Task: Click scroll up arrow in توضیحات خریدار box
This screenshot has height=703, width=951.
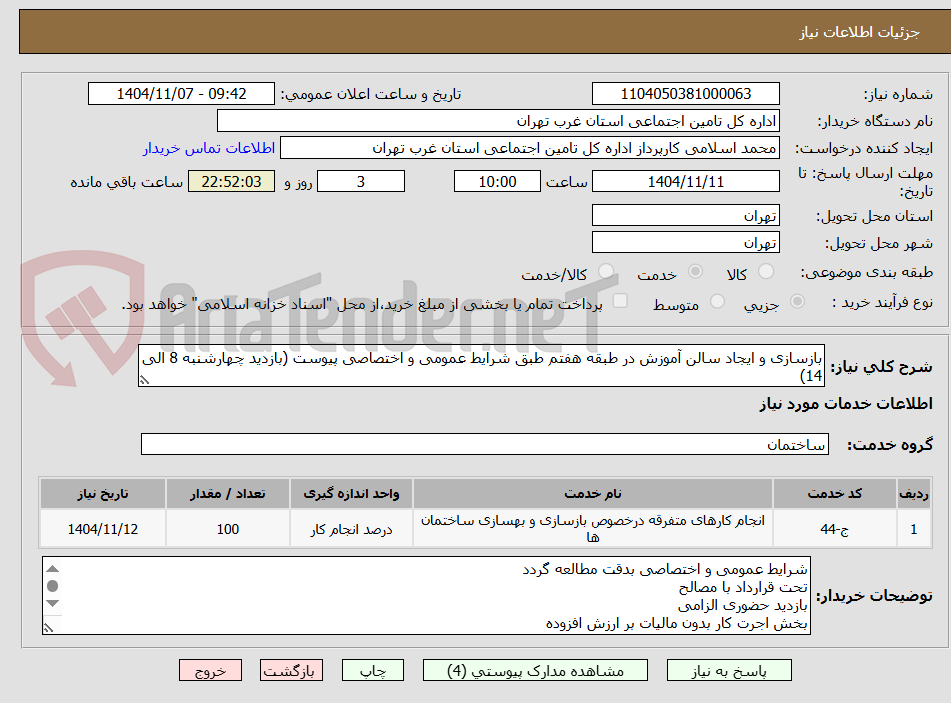Action: 53,568
